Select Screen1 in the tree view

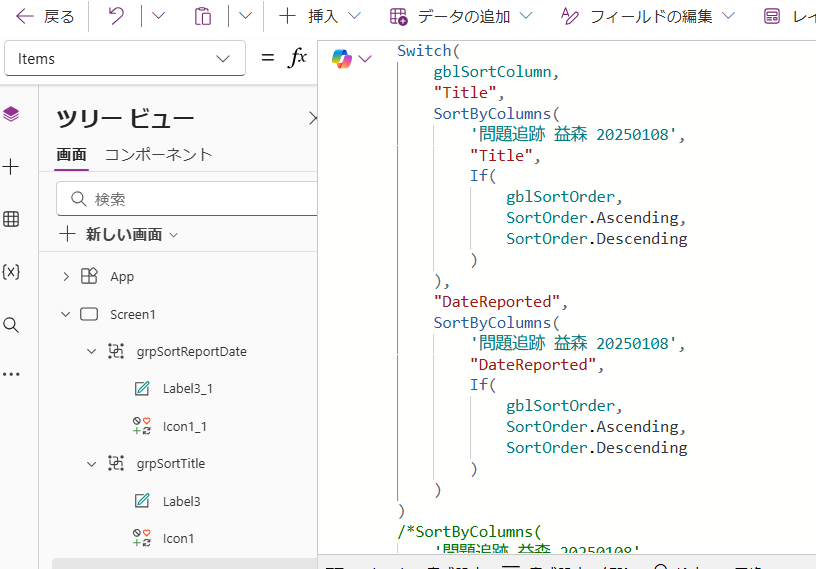click(x=133, y=314)
